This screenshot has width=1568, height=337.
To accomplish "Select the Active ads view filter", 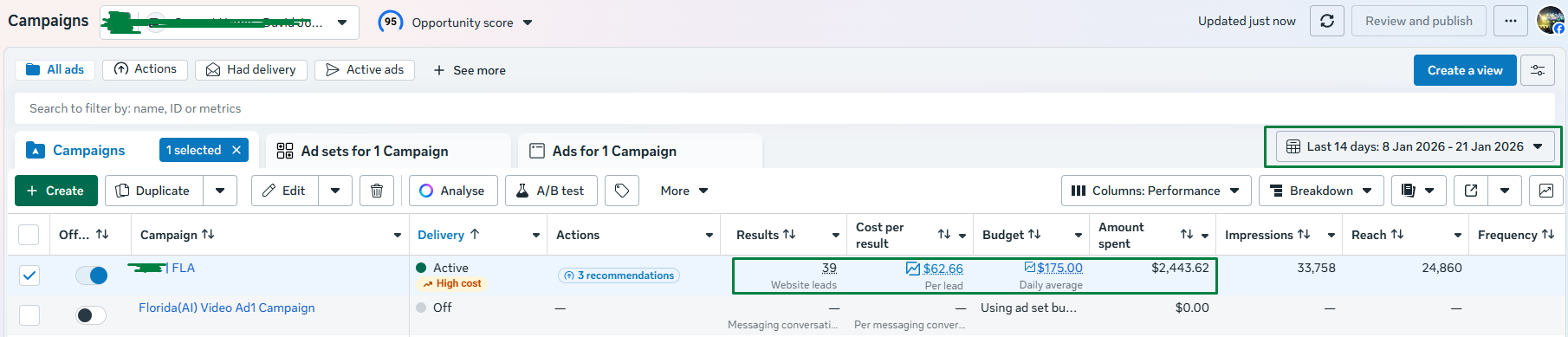I will point(365,69).
